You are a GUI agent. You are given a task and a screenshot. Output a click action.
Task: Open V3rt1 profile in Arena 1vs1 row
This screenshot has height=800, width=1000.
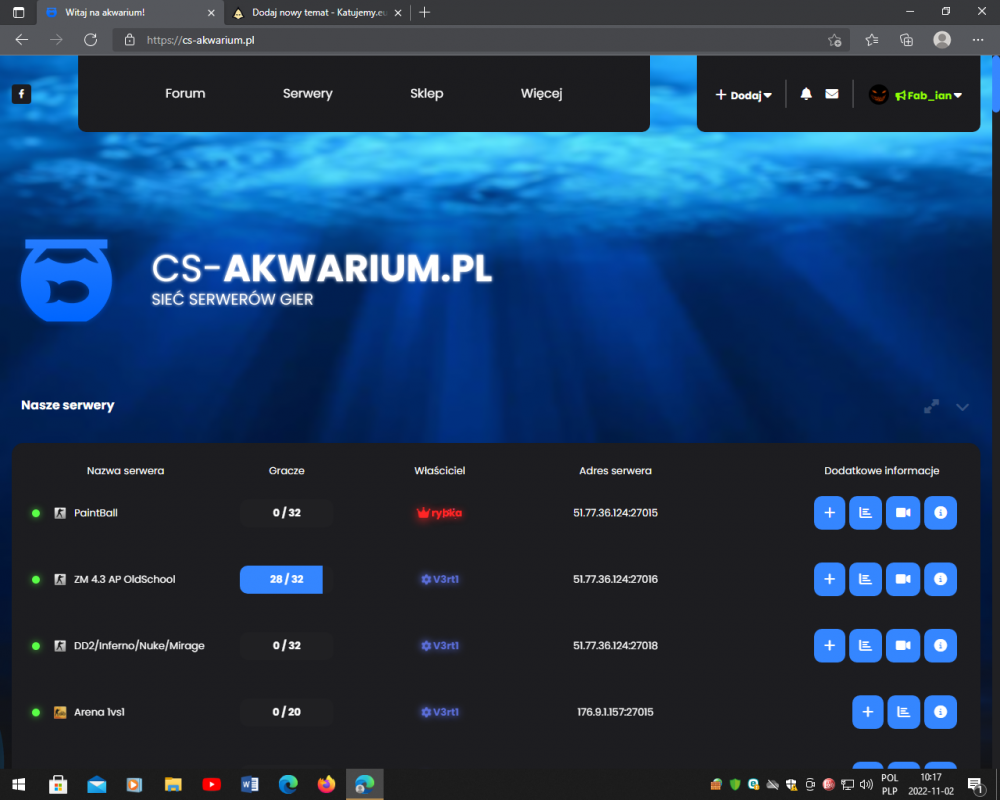[x=440, y=712]
